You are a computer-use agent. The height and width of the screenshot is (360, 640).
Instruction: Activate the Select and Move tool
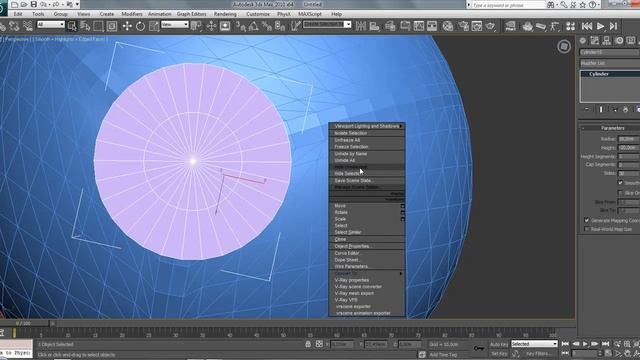(127, 26)
